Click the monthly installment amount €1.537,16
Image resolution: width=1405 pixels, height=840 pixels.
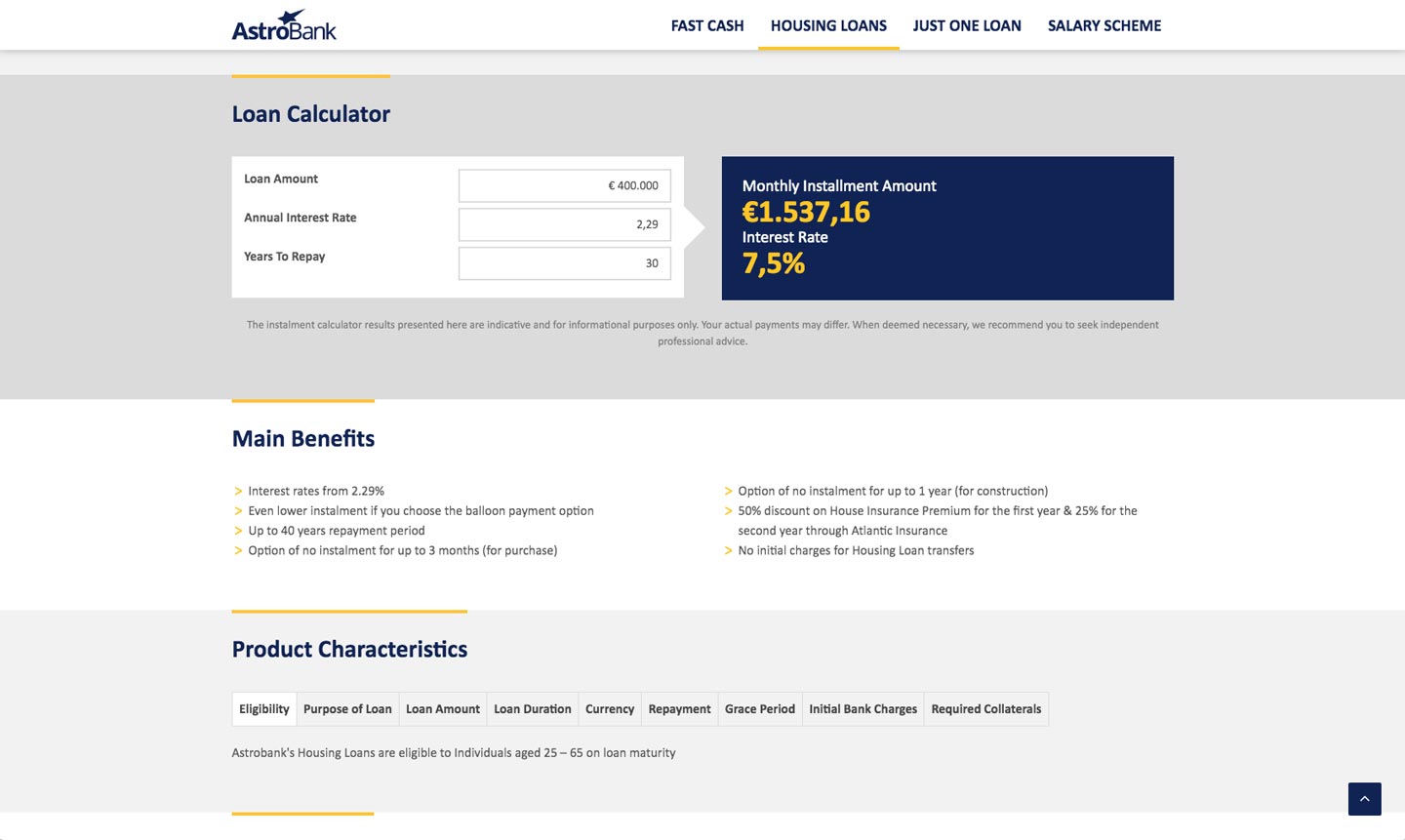pos(806,213)
